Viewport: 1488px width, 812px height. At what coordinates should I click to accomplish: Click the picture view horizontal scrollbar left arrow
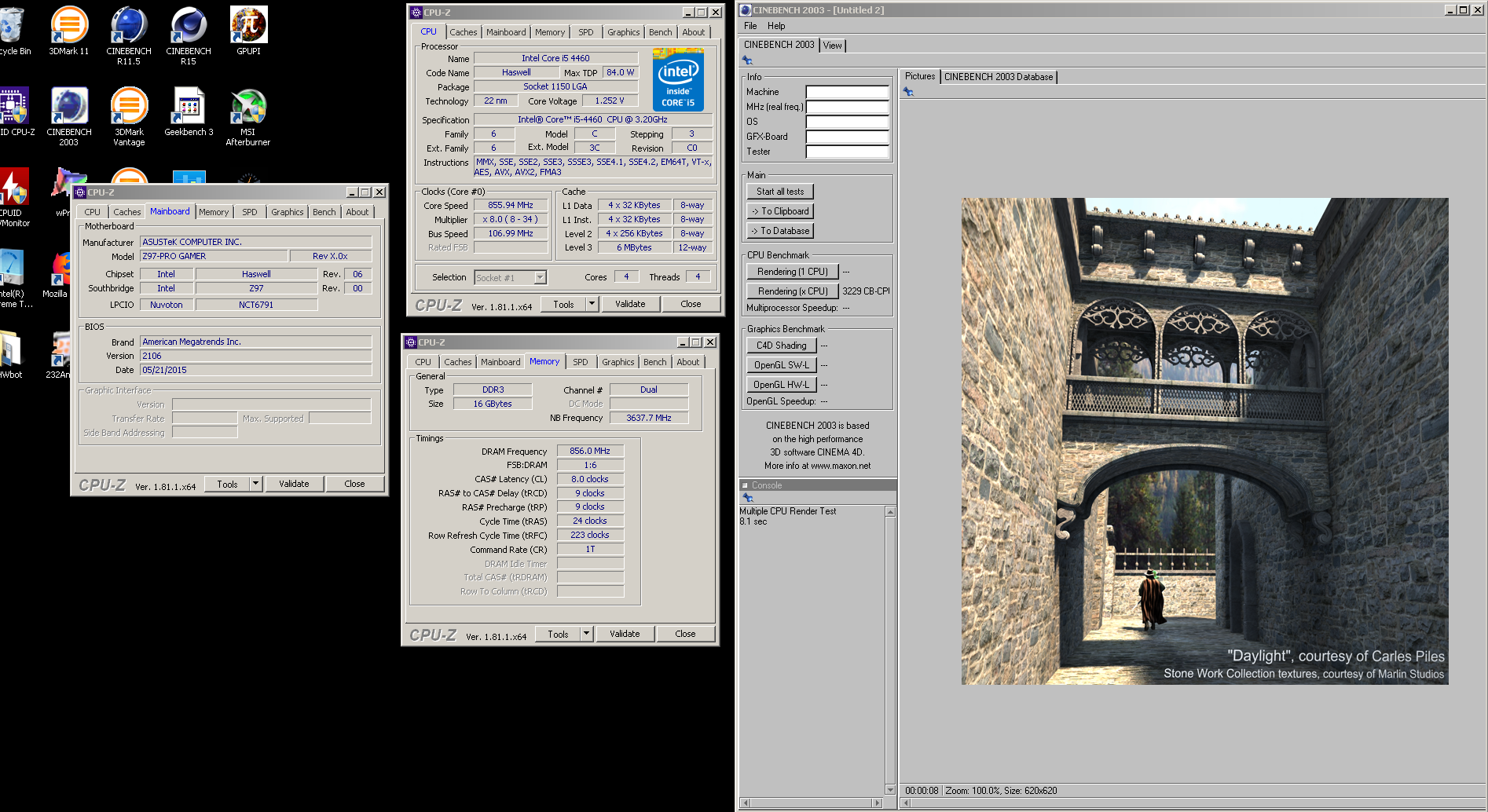906,803
